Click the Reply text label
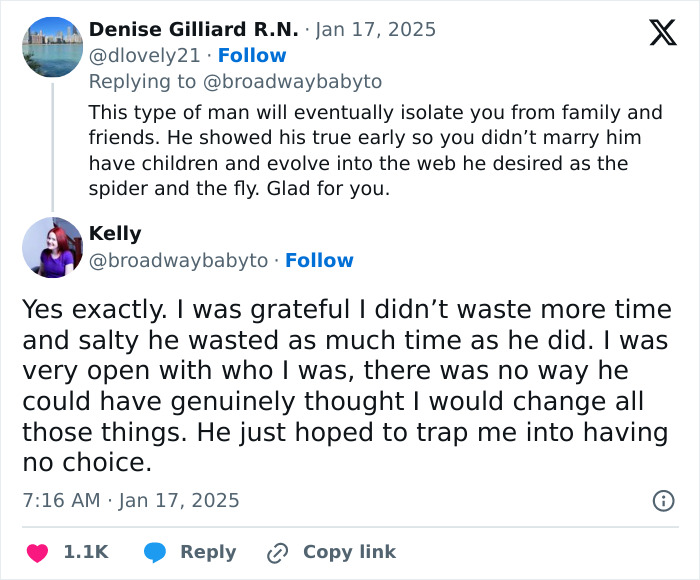 (208, 552)
